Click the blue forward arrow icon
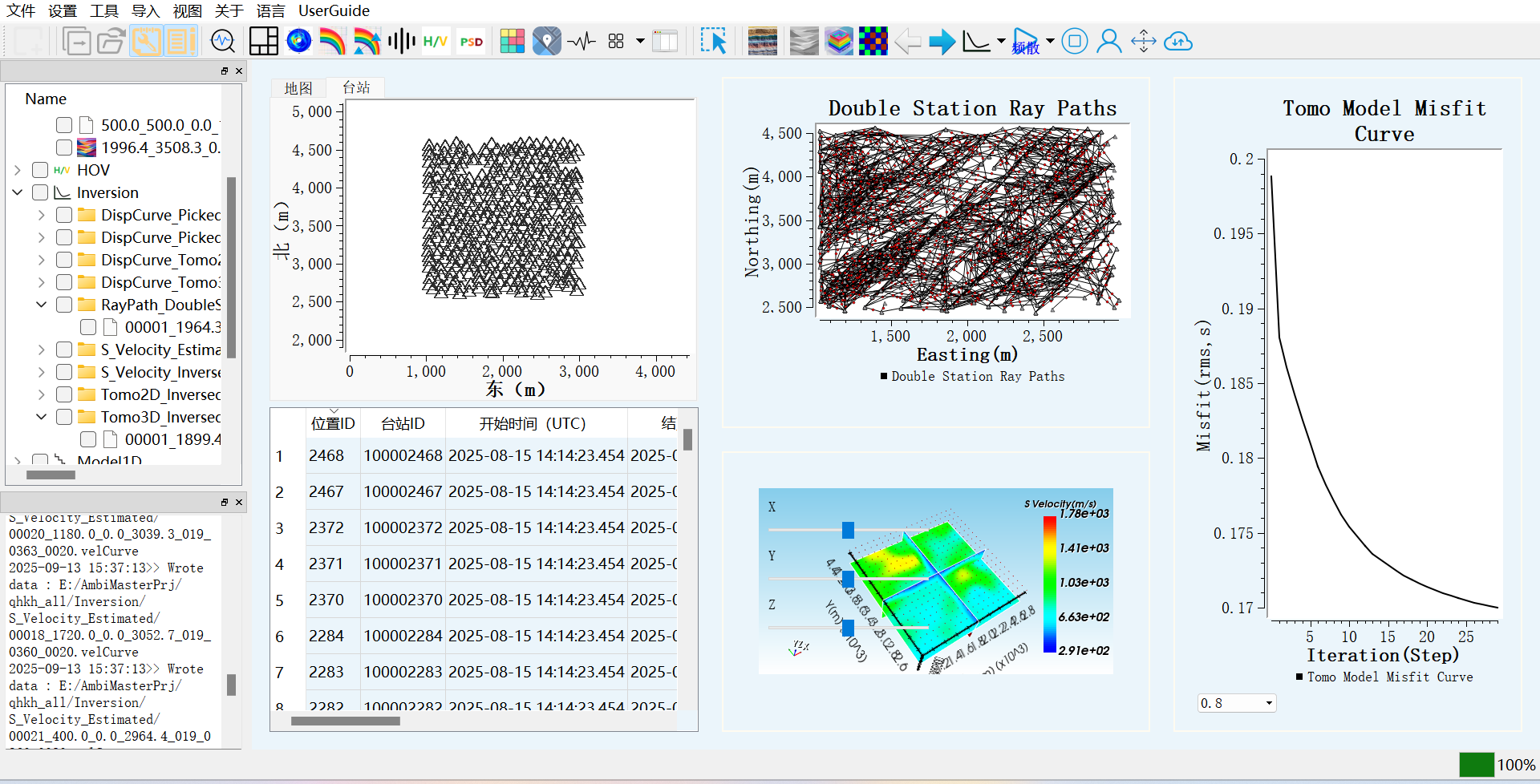 [x=942, y=41]
